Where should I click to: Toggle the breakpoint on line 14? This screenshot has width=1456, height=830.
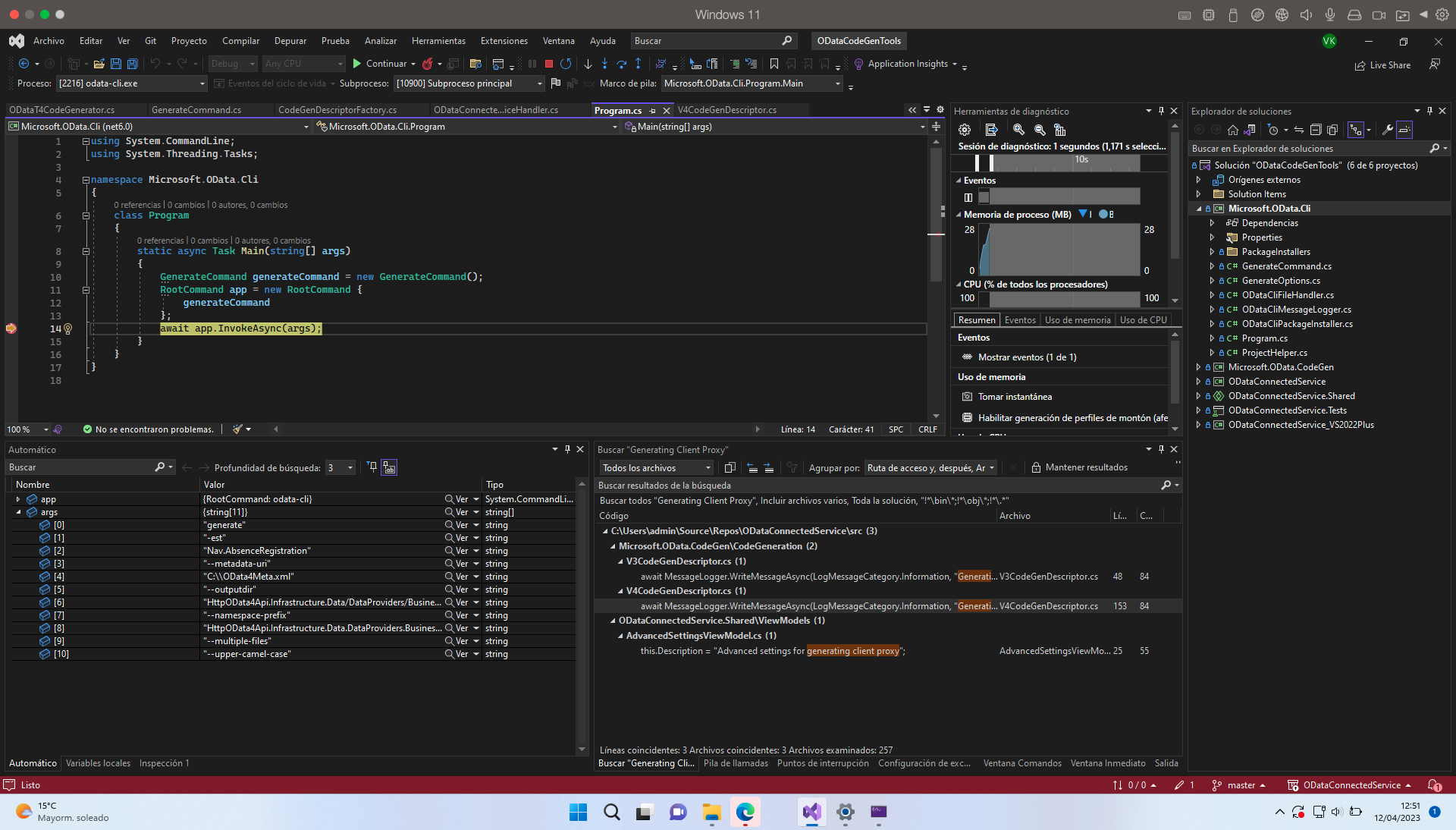pyautogui.click(x=11, y=329)
